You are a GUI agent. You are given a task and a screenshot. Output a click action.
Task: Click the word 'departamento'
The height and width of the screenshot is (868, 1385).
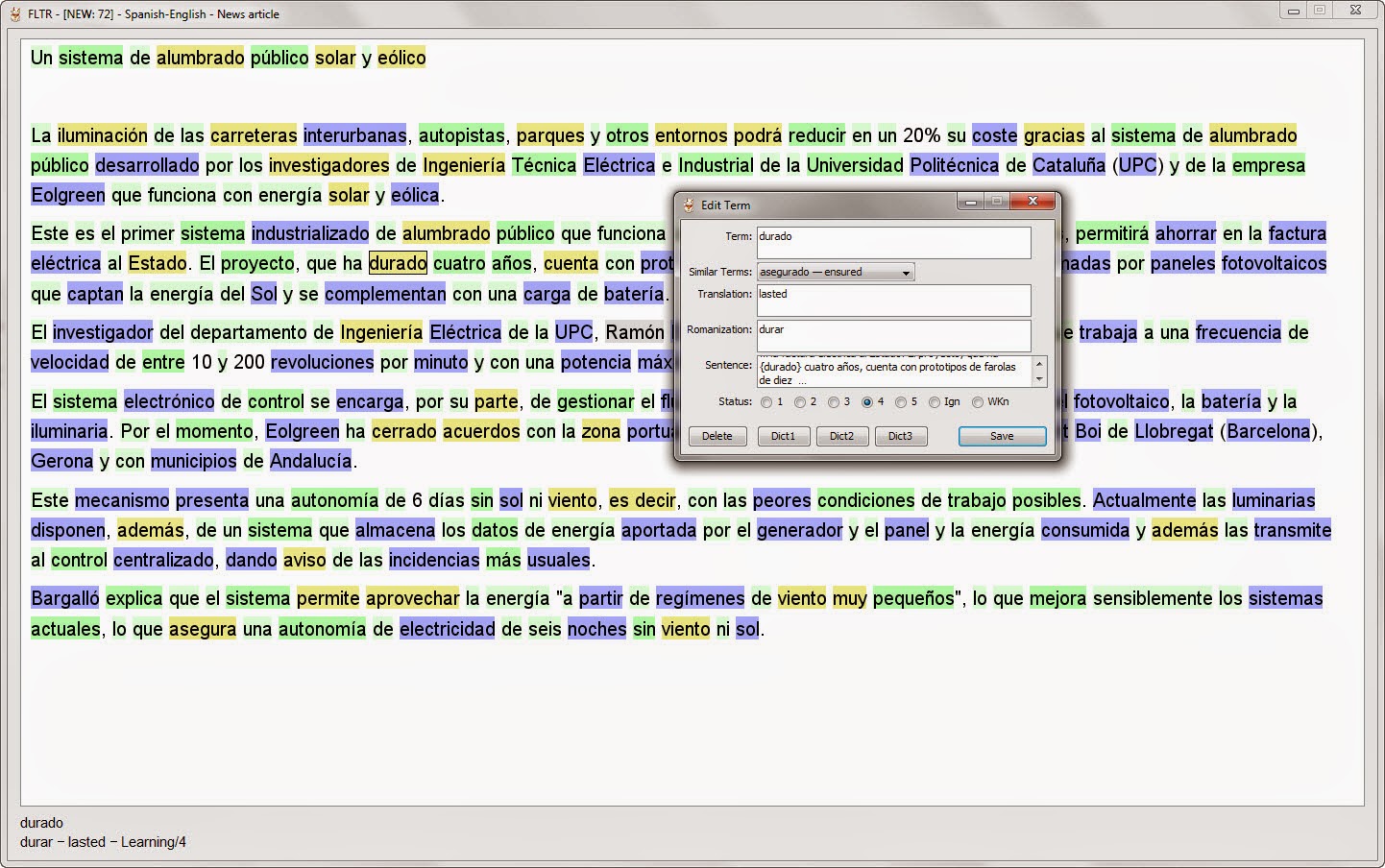click(249, 332)
